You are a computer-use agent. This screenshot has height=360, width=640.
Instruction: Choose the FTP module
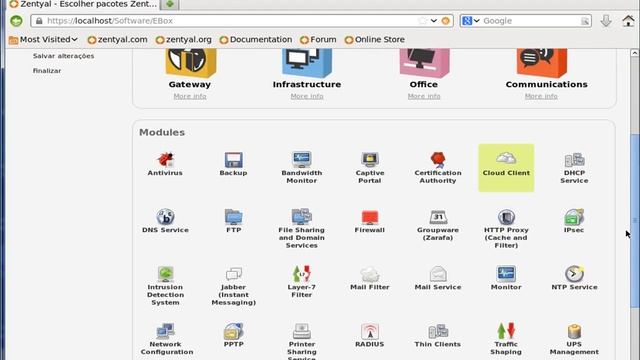tap(233, 221)
